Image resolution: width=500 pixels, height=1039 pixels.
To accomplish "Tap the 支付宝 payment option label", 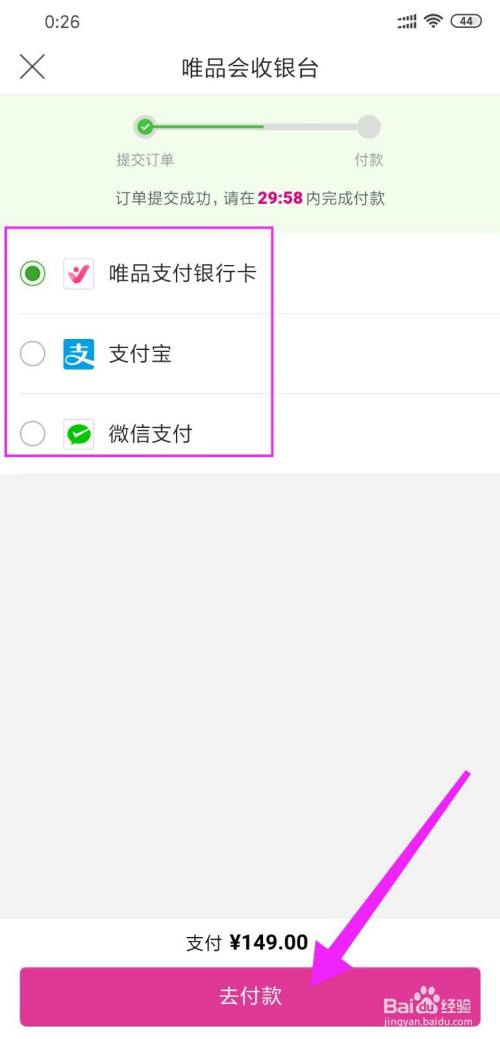I will point(140,354).
